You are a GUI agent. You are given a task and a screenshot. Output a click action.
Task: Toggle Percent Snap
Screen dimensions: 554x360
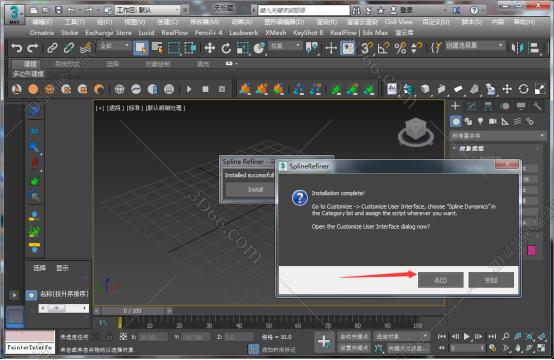point(400,48)
